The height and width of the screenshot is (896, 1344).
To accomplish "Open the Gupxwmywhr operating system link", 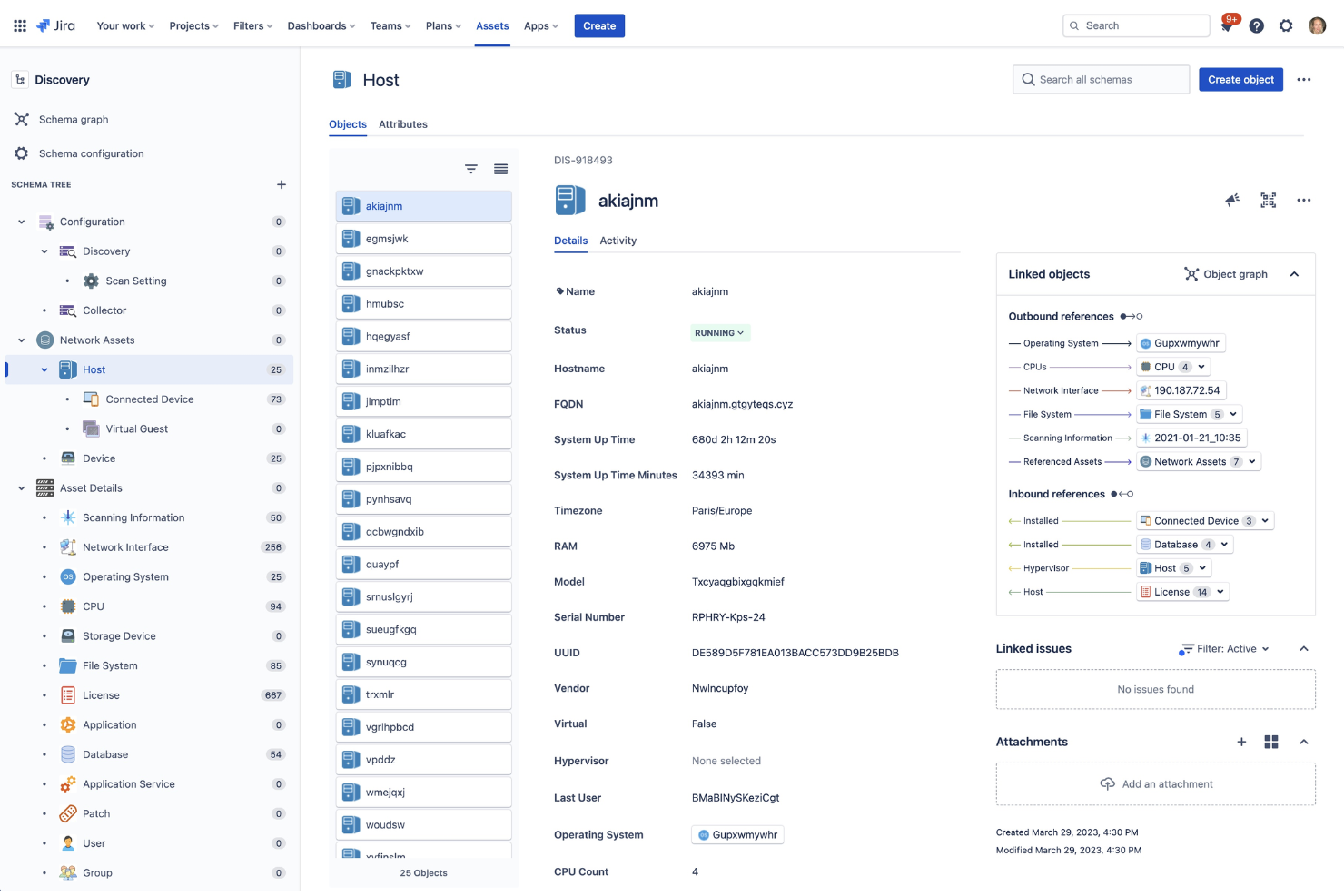I will (x=736, y=834).
